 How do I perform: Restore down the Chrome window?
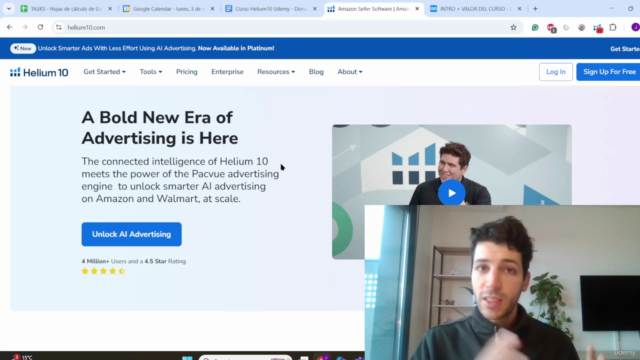click(x=631, y=9)
